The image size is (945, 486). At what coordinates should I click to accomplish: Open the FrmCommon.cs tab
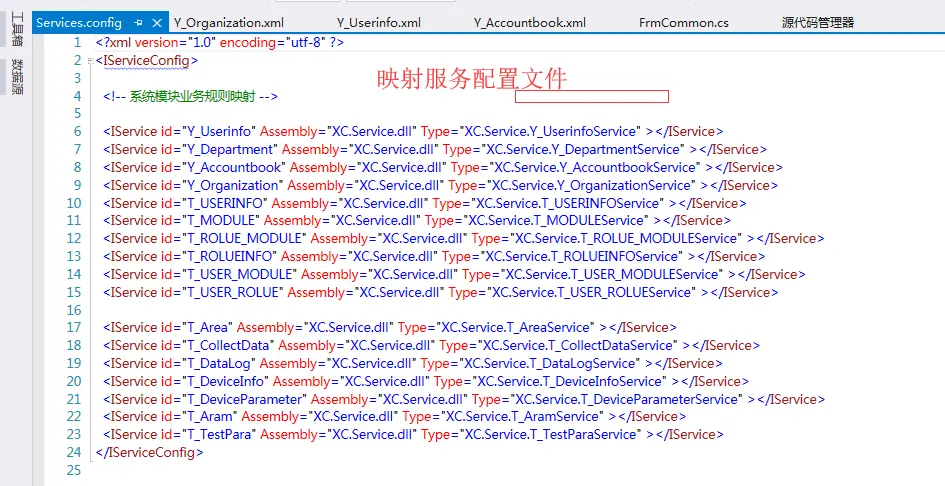(x=683, y=23)
